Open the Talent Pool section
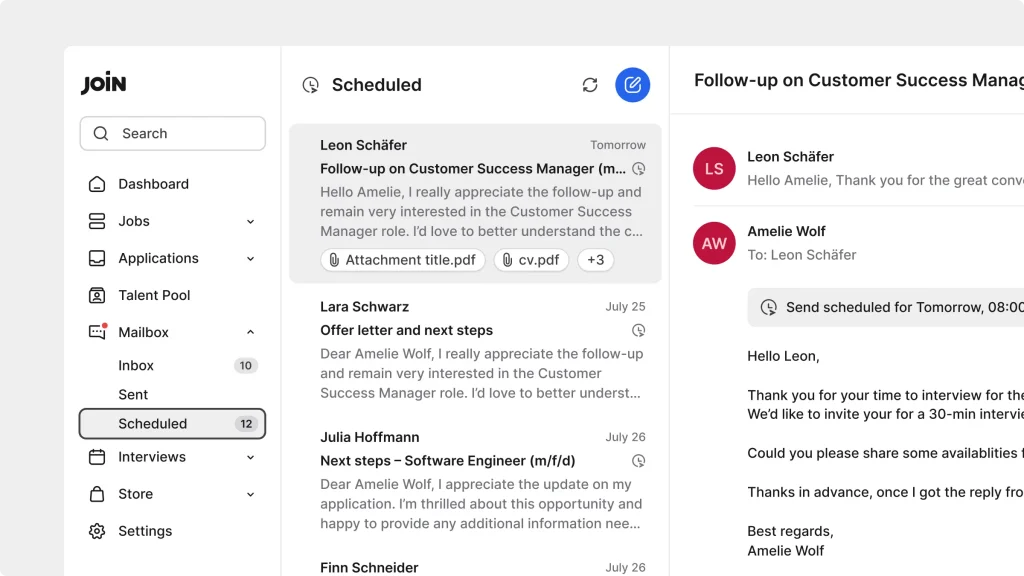Viewport: 1024px width, 576px height. pyautogui.click(x=154, y=295)
